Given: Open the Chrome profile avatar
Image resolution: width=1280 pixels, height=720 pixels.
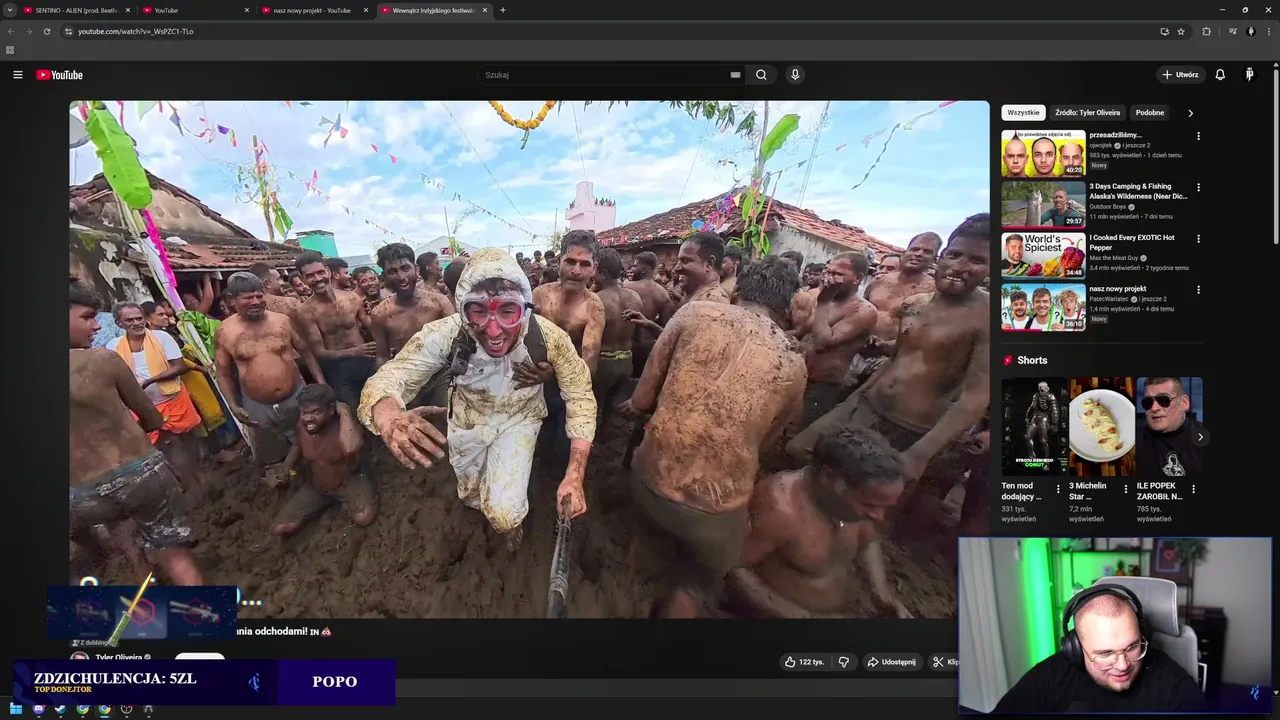Looking at the screenshot, I should tap(1250, 31).
